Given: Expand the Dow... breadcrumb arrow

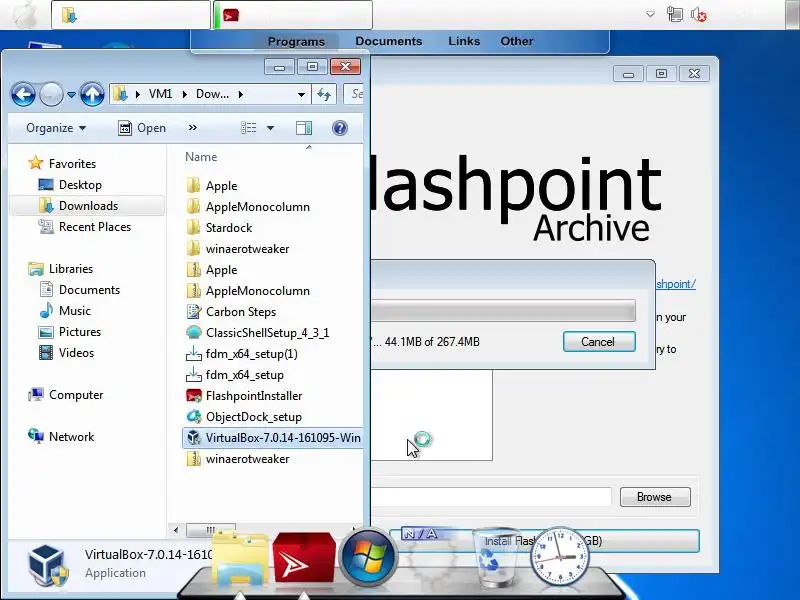Looking at the screenshot, I should point(240,94).
